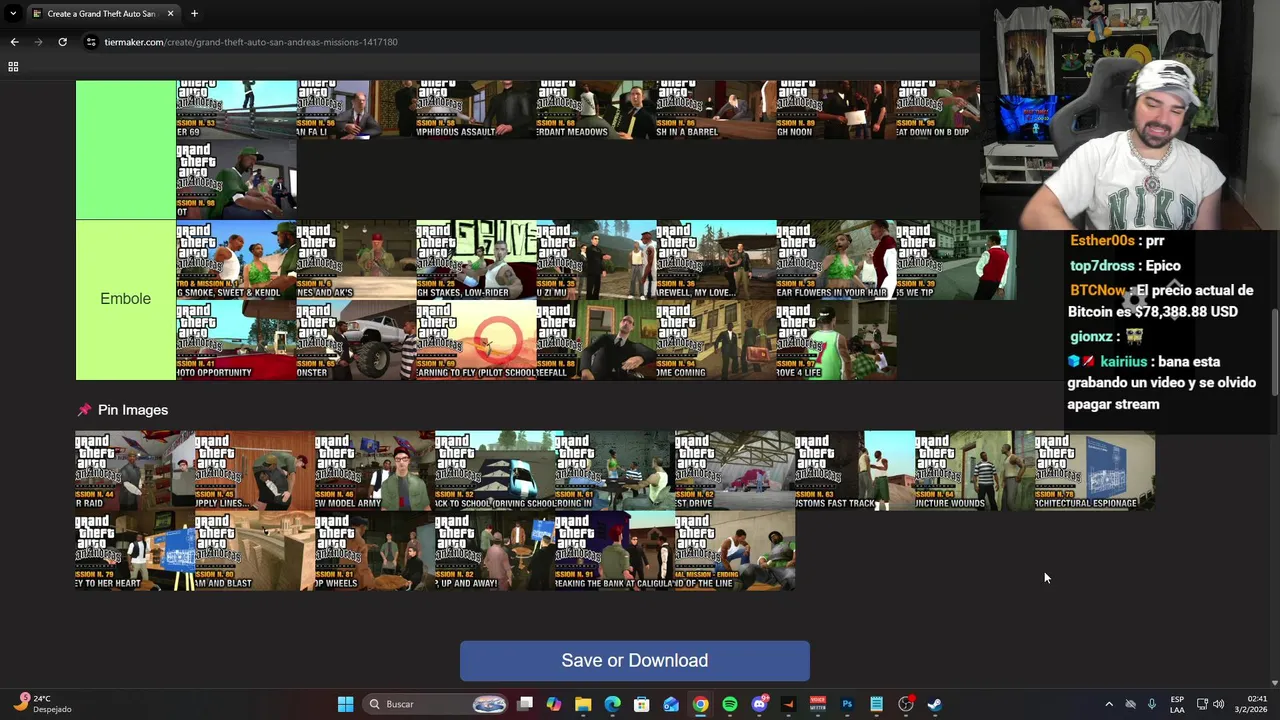
Task: Click the browser forward arrow
Action: [x=38, y=42]
